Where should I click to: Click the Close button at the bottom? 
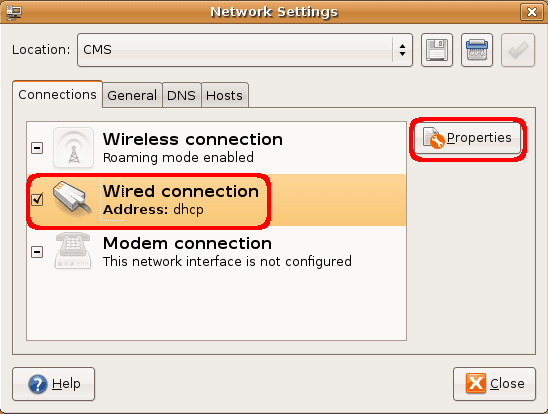[494, 384]
